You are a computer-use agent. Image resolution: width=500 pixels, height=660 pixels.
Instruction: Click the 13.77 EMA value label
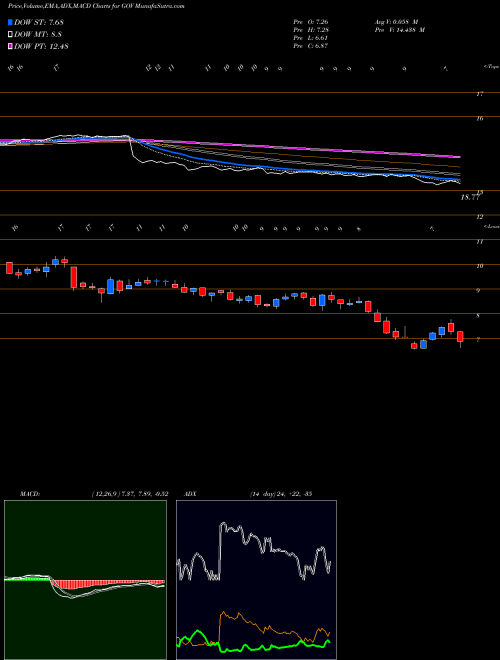tap(470, 197)
